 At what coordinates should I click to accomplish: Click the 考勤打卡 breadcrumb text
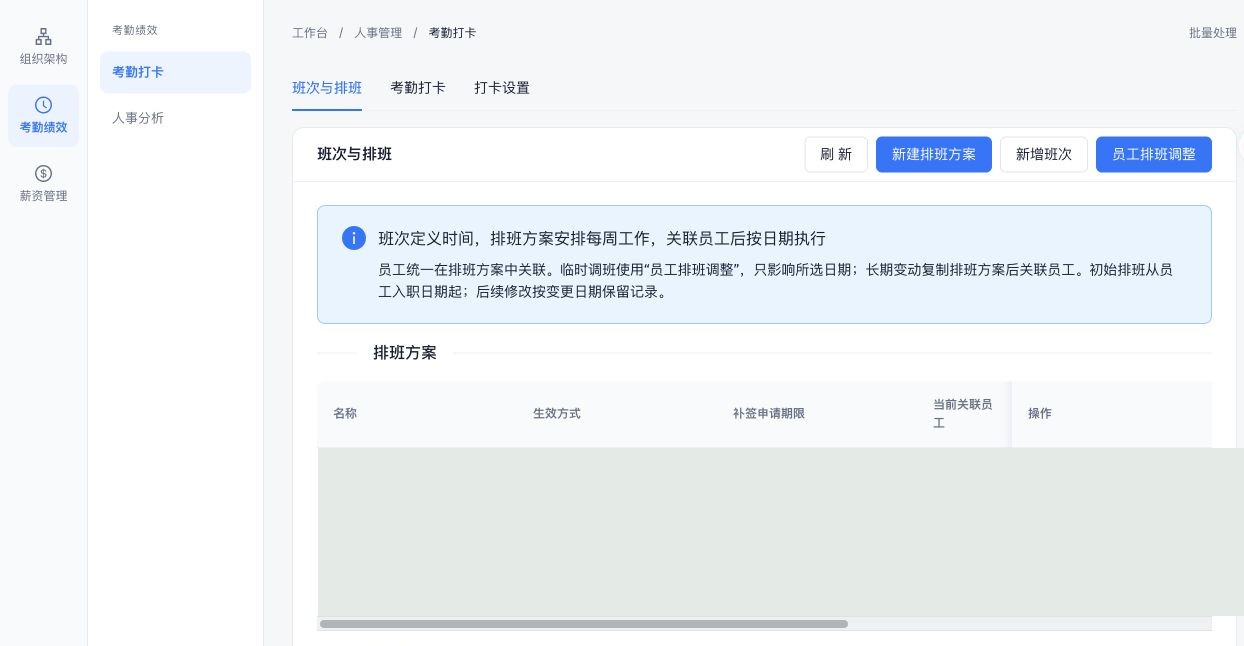point(452,33)
